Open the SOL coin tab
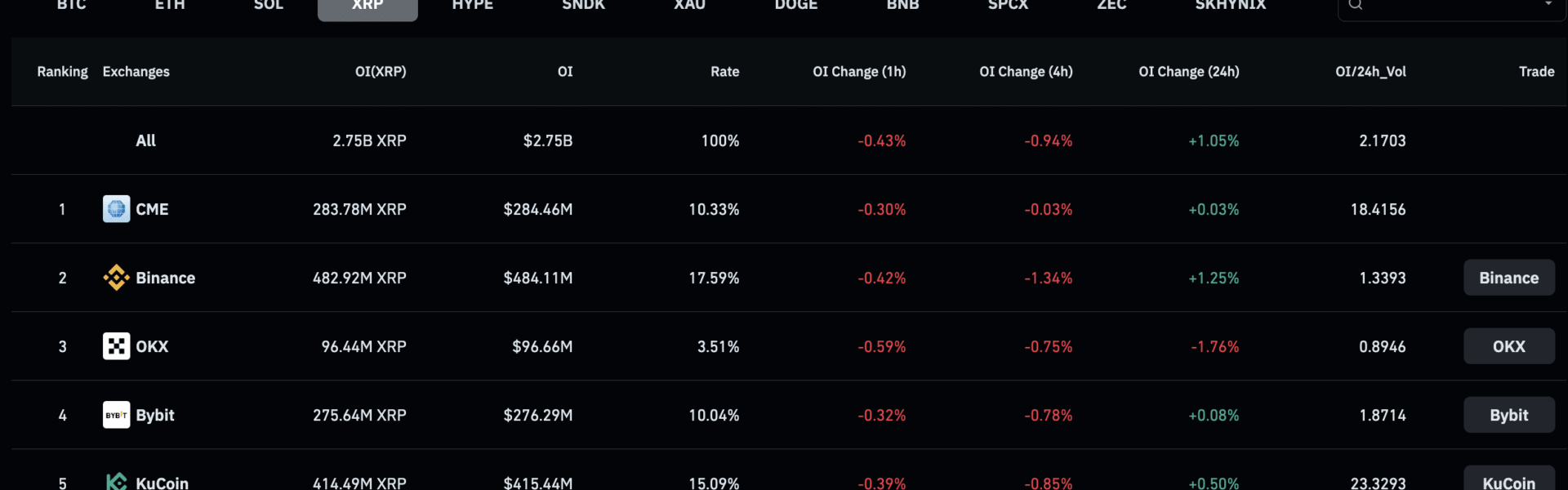The image size is (1568, 490). point(269,5)
